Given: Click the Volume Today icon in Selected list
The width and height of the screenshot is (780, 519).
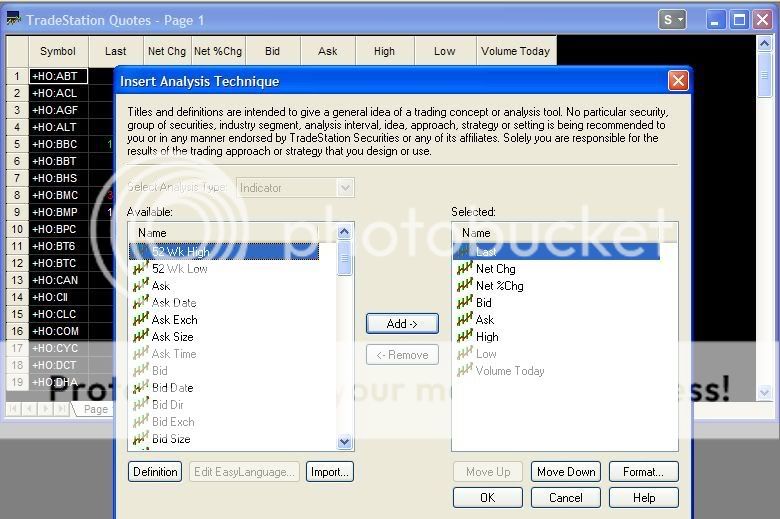Looking at the screenshot, I should tap(465, 370).
